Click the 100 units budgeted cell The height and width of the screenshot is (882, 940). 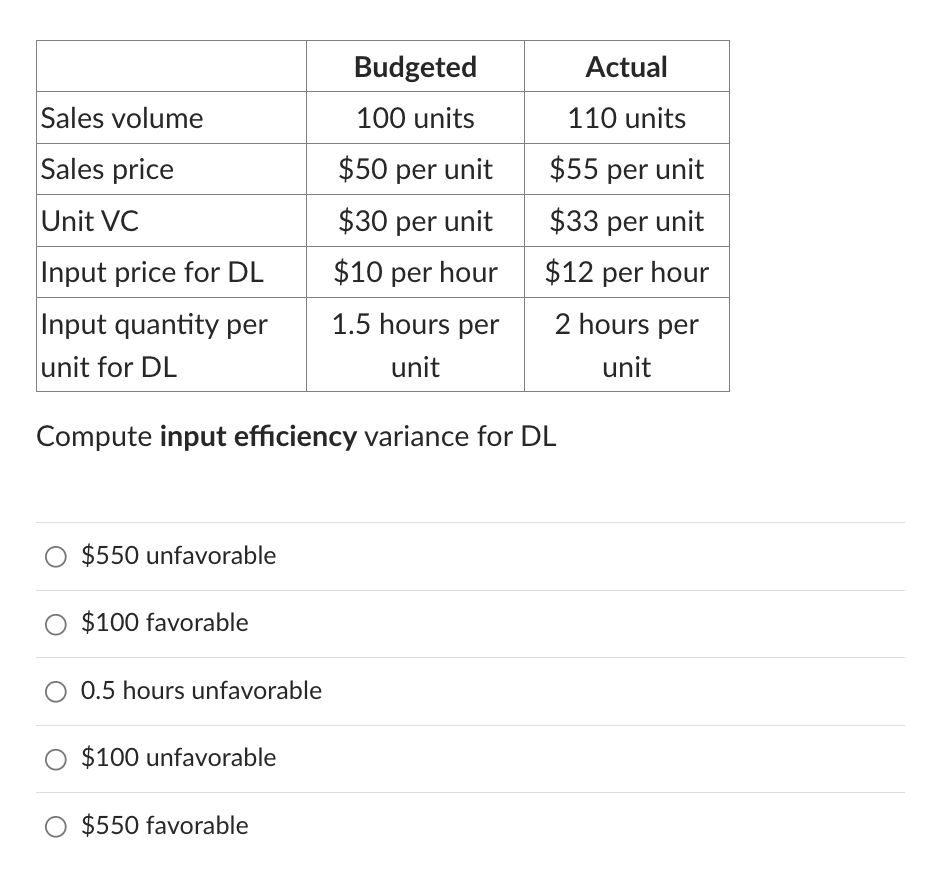point(414,118)
